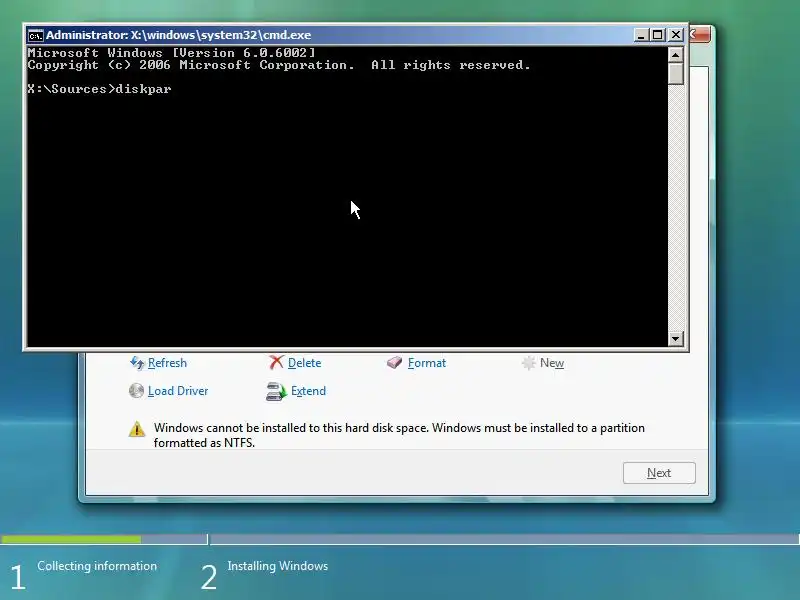Click the command prompt scrollbar thumb
Screen dimensions: 800x600
(676, 73)
